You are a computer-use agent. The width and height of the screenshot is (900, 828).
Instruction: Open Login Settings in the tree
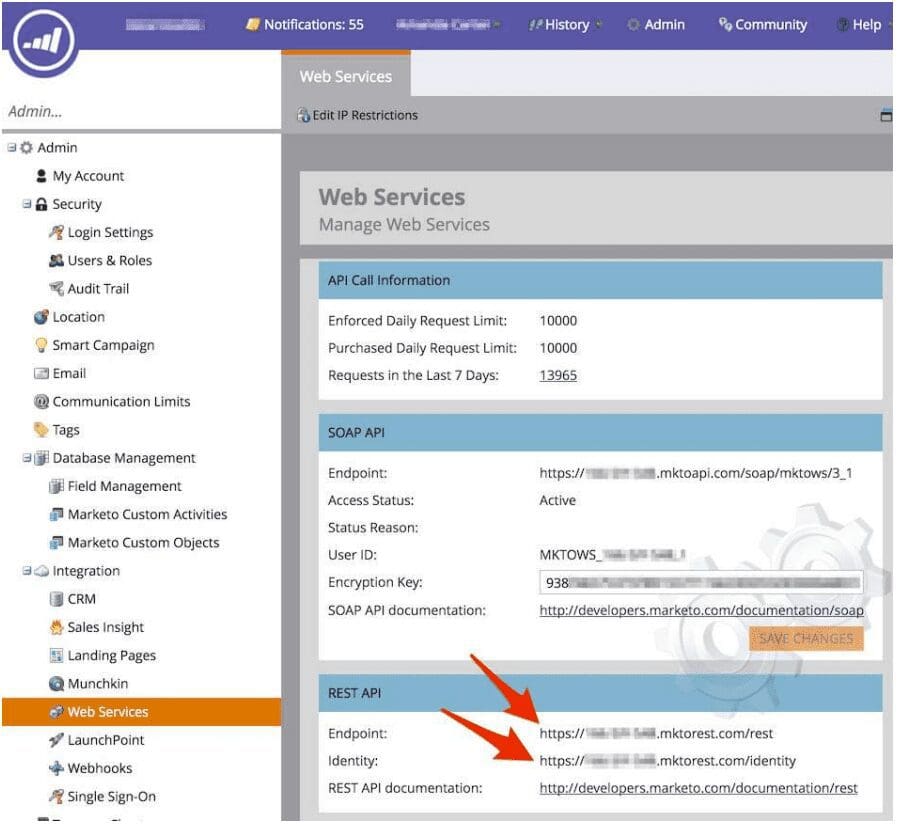coord(111,232)
